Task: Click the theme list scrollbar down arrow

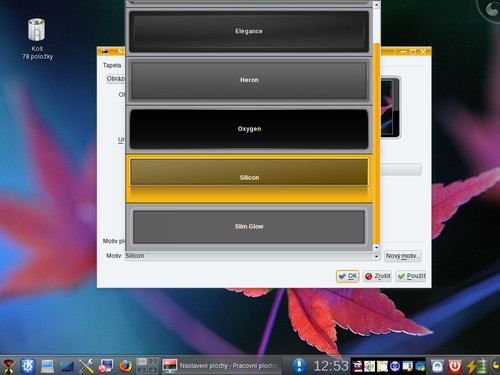Action: 376,248
